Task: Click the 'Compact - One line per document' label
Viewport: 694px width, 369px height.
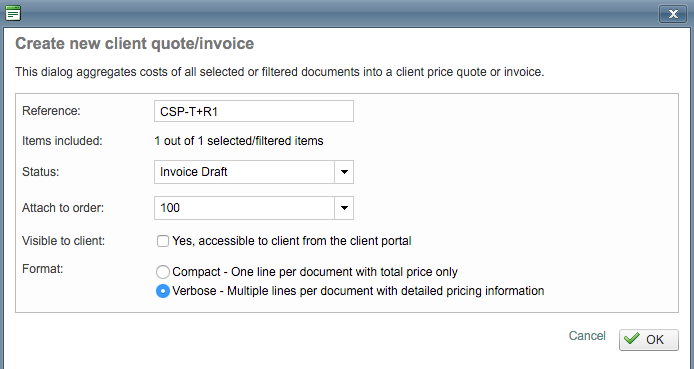Action: [315, 272]
